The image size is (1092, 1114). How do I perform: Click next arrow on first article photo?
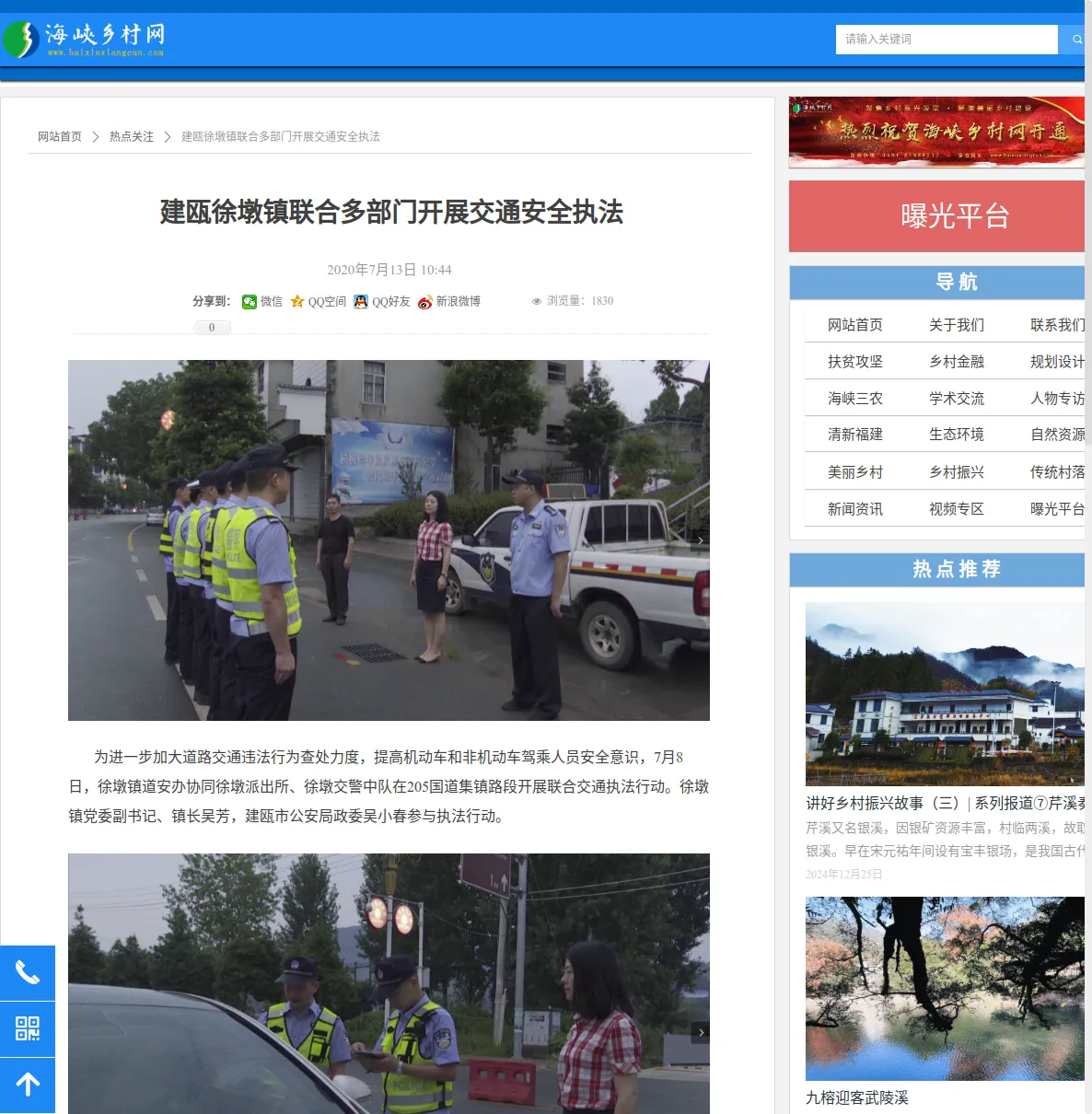click(x=701, y=540)
